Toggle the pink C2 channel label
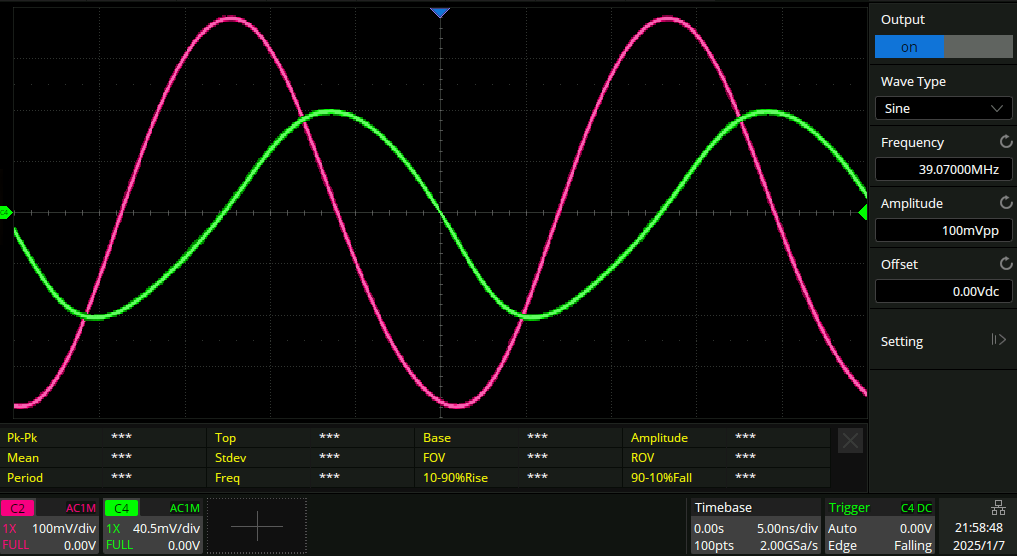The height and width of the screenshot is (556, 1017). (x=19, y=508)
